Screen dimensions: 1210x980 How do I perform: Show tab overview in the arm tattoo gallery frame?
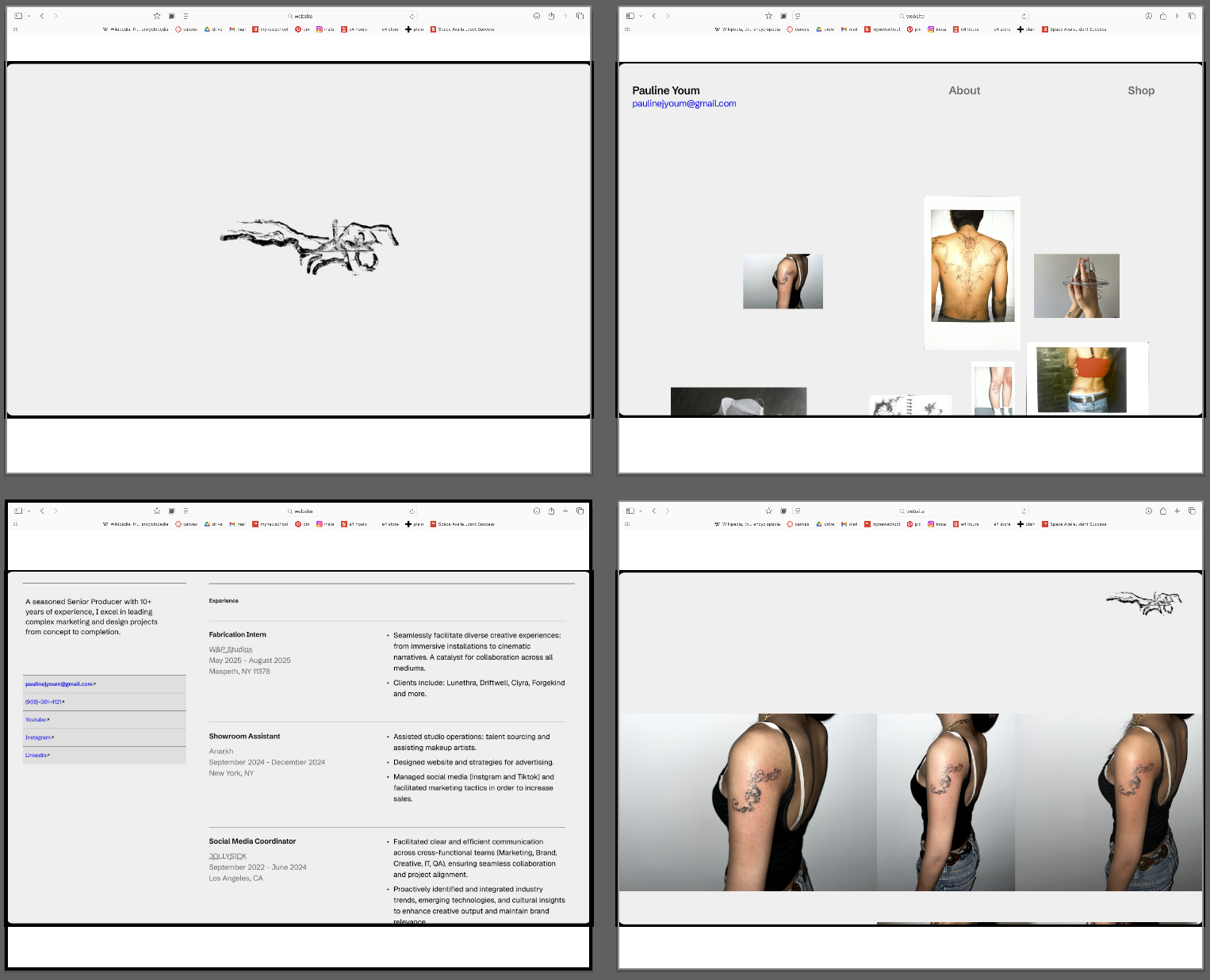[x=1192, y=511]
